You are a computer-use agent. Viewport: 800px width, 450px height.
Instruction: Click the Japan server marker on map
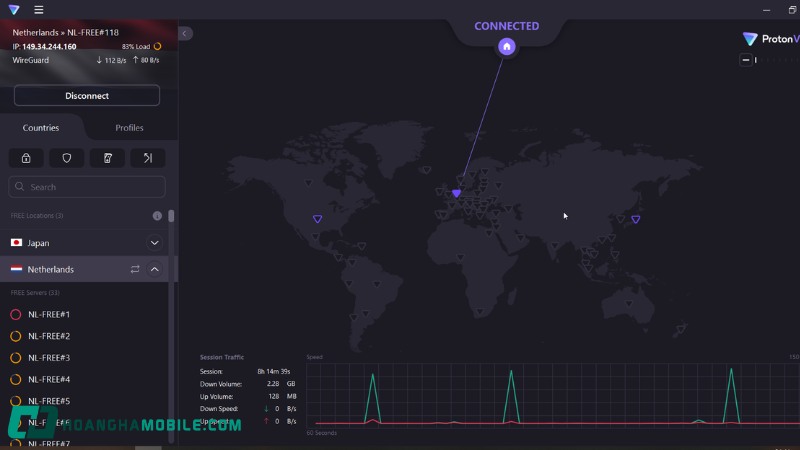click(635, 219)
